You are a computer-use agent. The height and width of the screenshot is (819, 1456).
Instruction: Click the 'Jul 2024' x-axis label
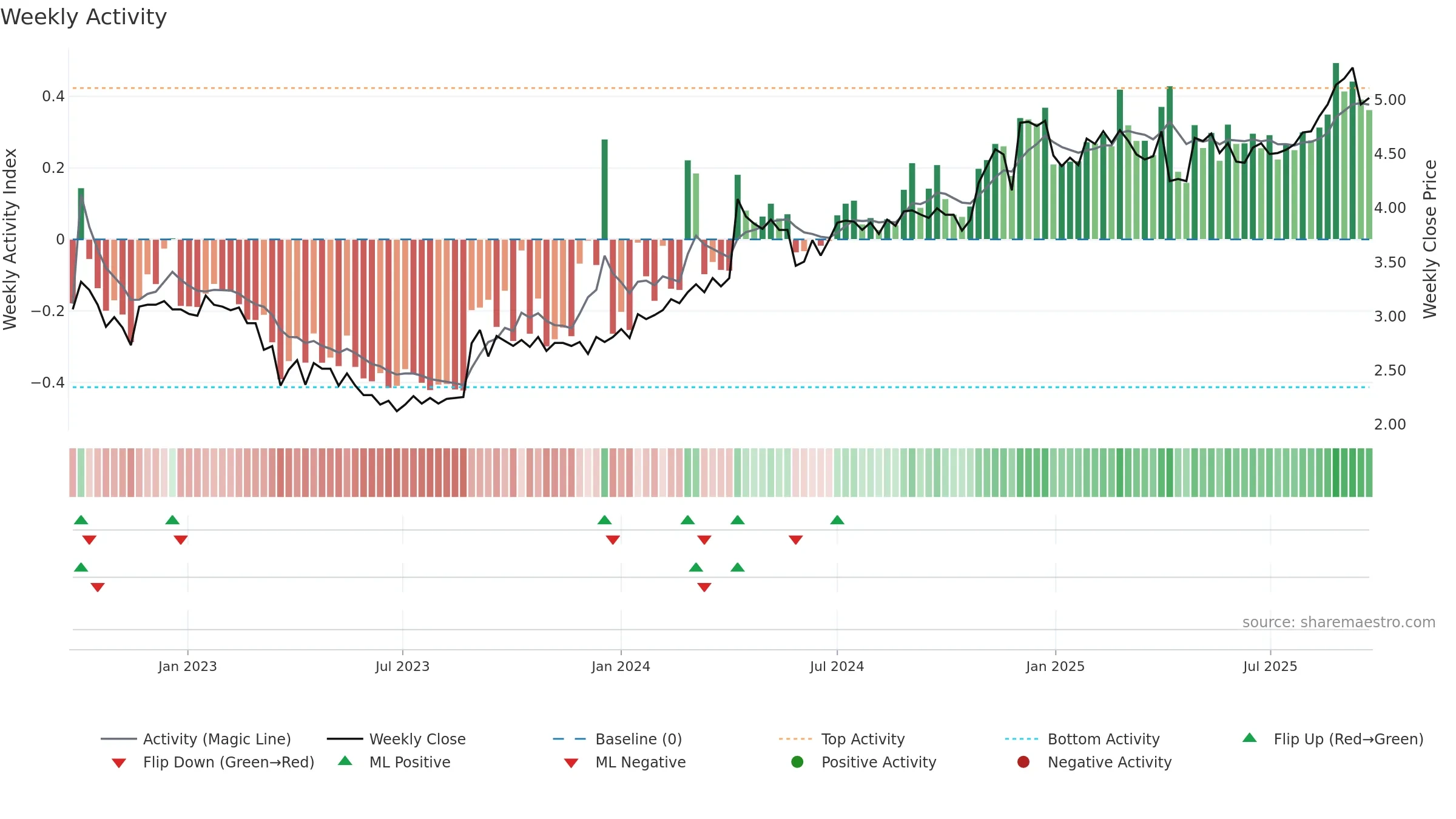point(837,666)
